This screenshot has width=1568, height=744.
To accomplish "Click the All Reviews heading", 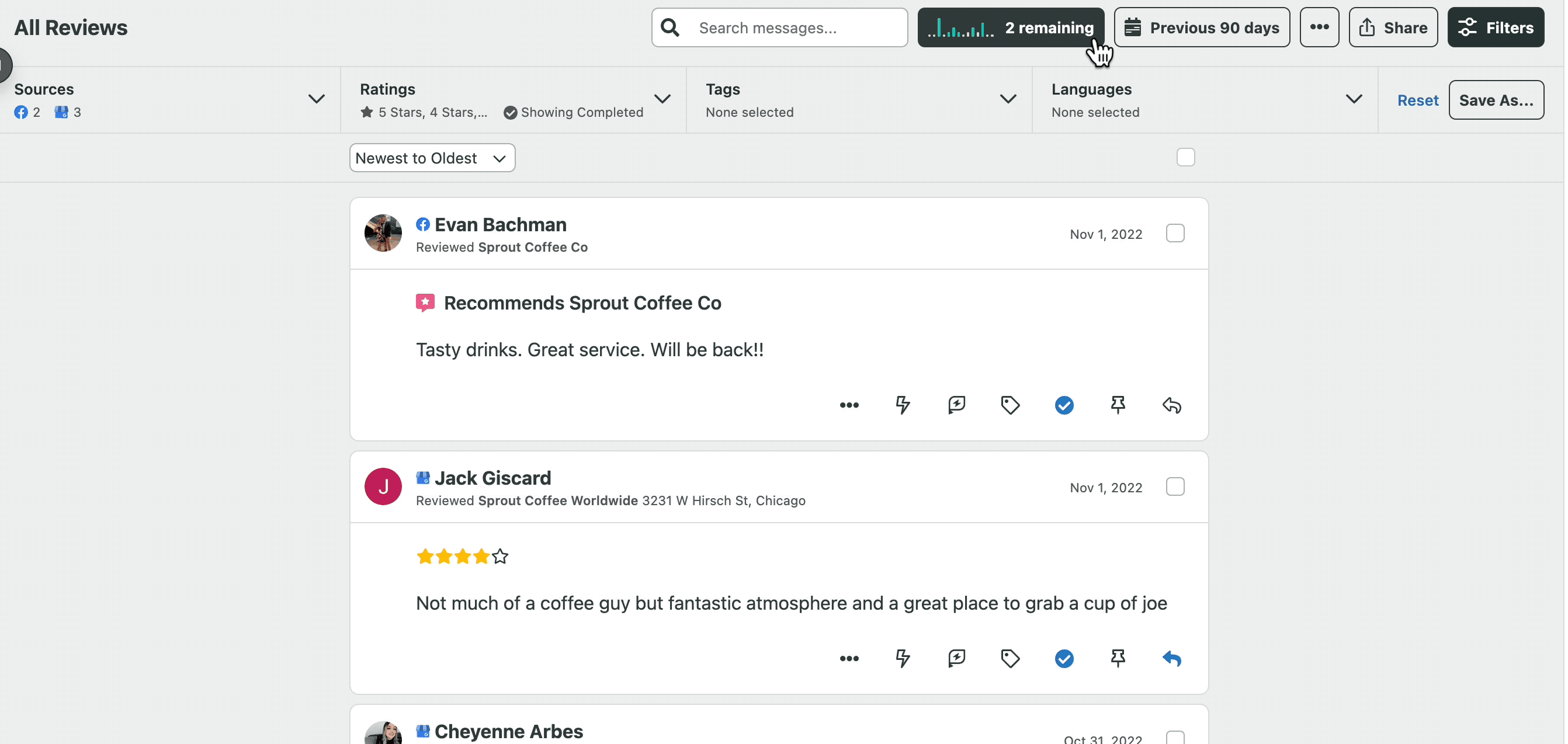I will tap(71, 27).
